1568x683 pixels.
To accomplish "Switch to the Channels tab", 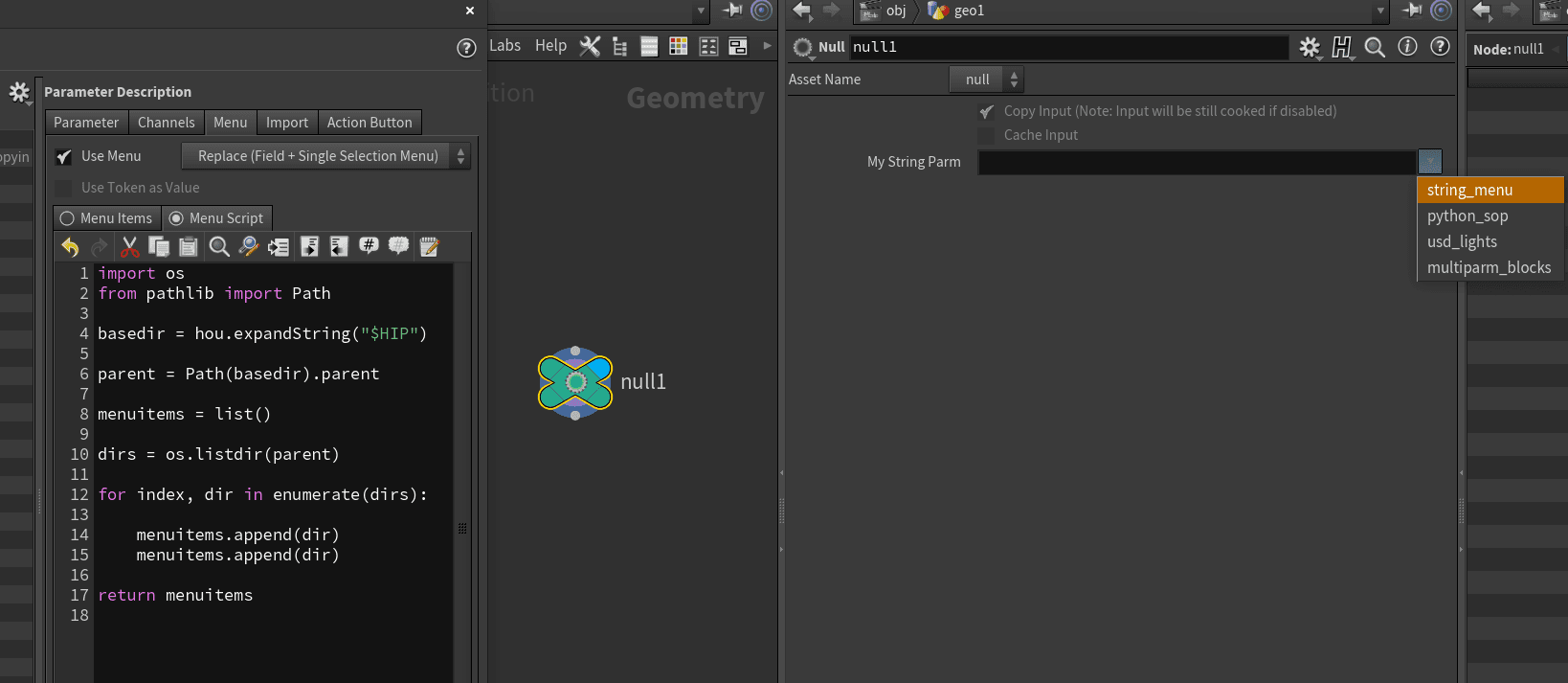I will tap(166, 123).
